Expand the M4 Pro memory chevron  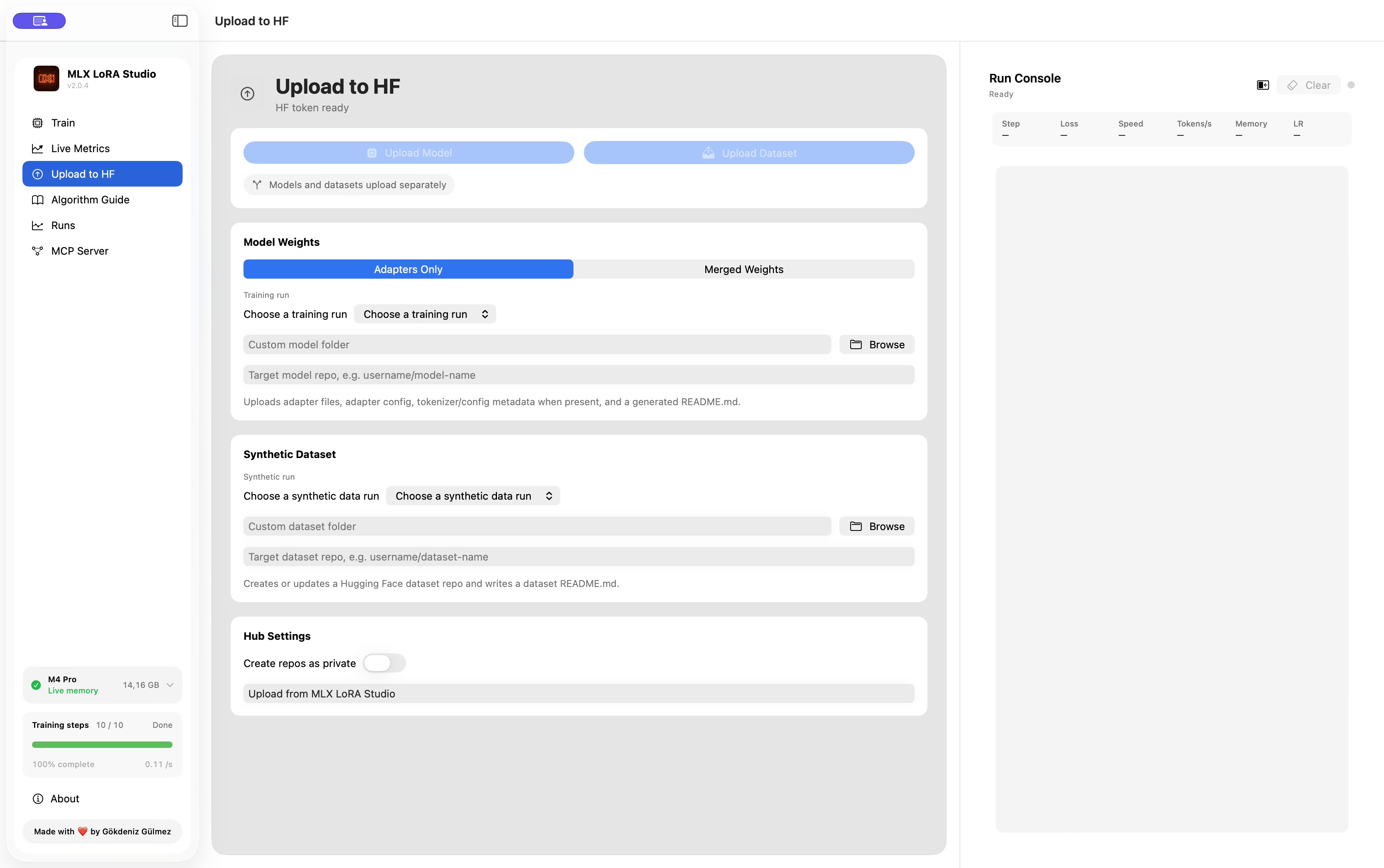point(170,685)
